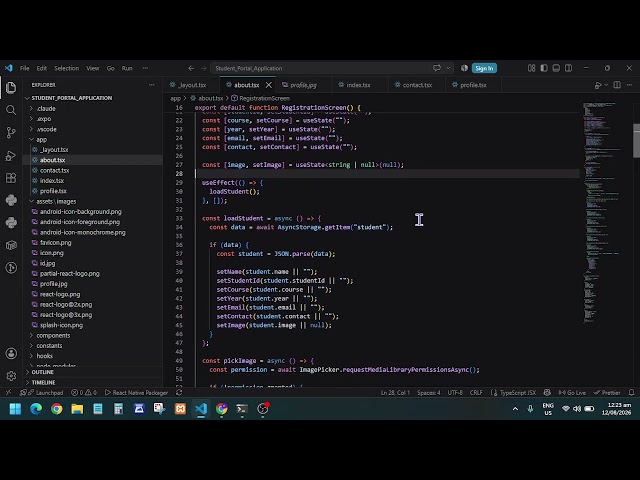The width and height of the screenshot is (640, 480).
Task: Open the View menu
Action: tap(93, 68)
